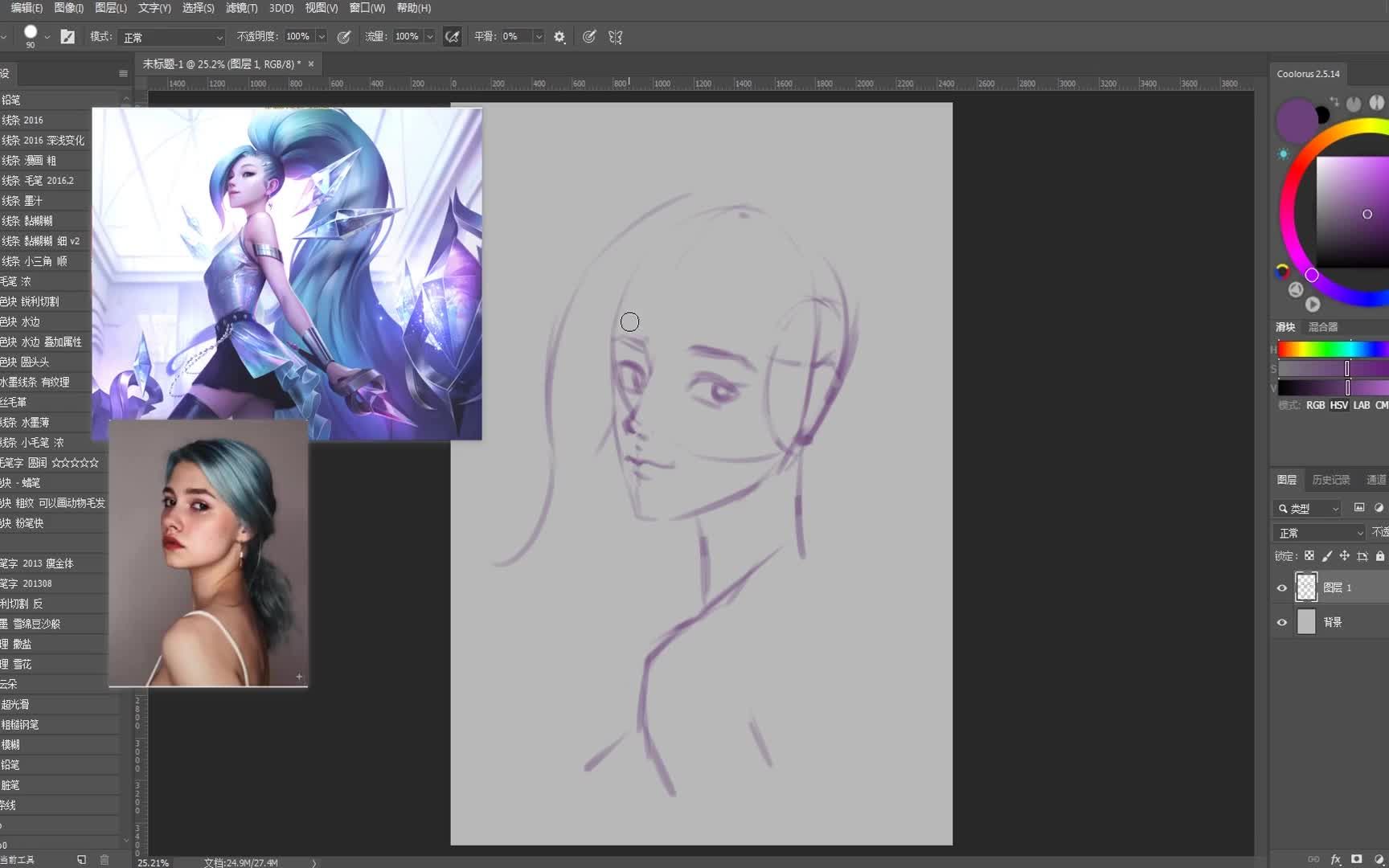Open the blend 模式 dropdown set to 正常
This screenshot has width=1389, height=868.
(x=173, y=37)
